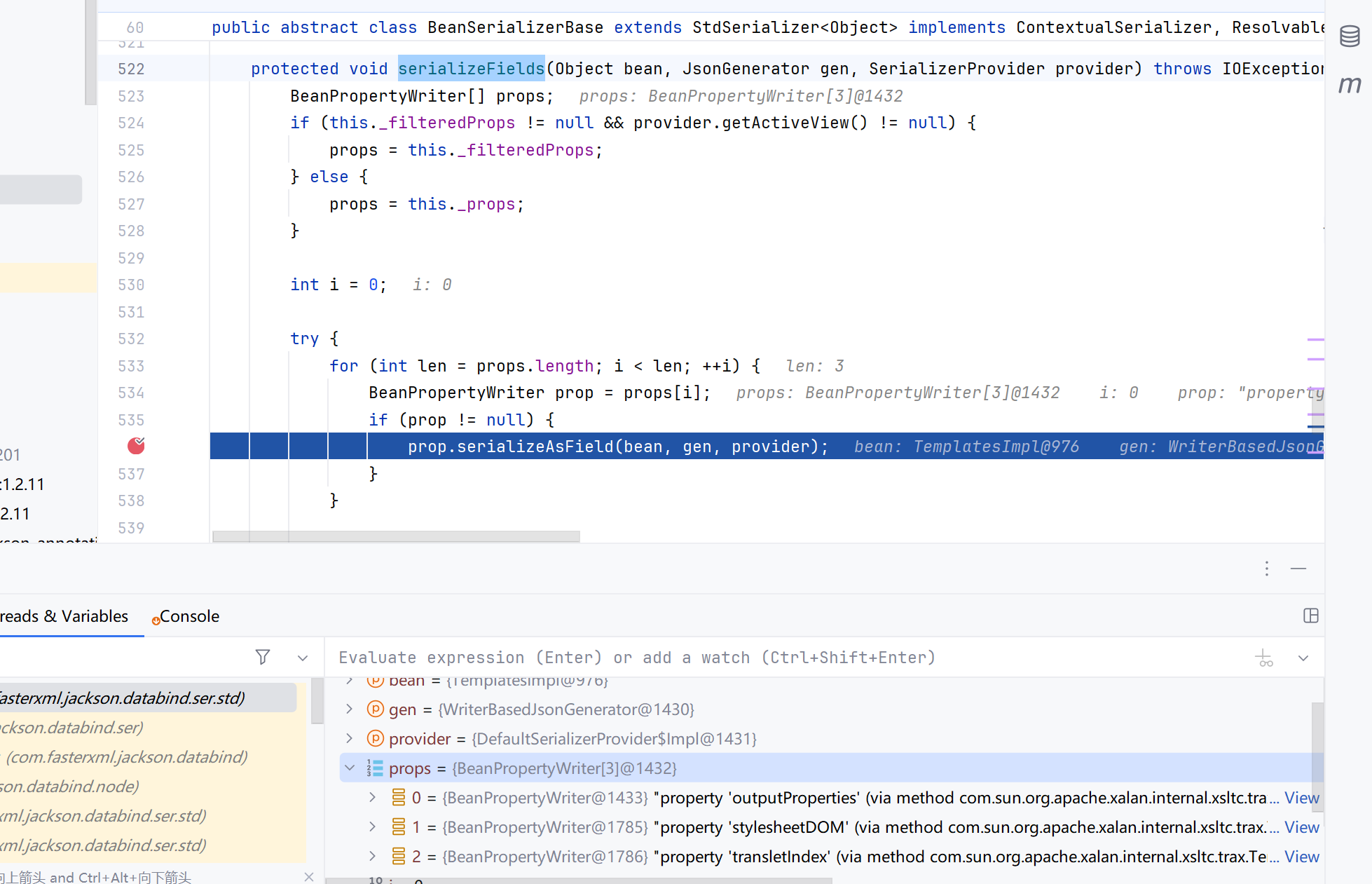Open View link for stylesheetDOM entry
This screenshot has width=1372, height=884.
(x=1301, y=827)
